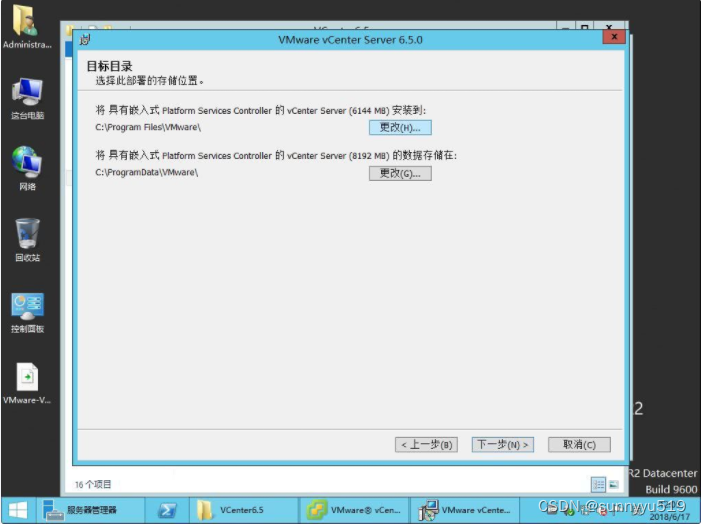Open the 控制面板 desktop icon

click(27, 313)
